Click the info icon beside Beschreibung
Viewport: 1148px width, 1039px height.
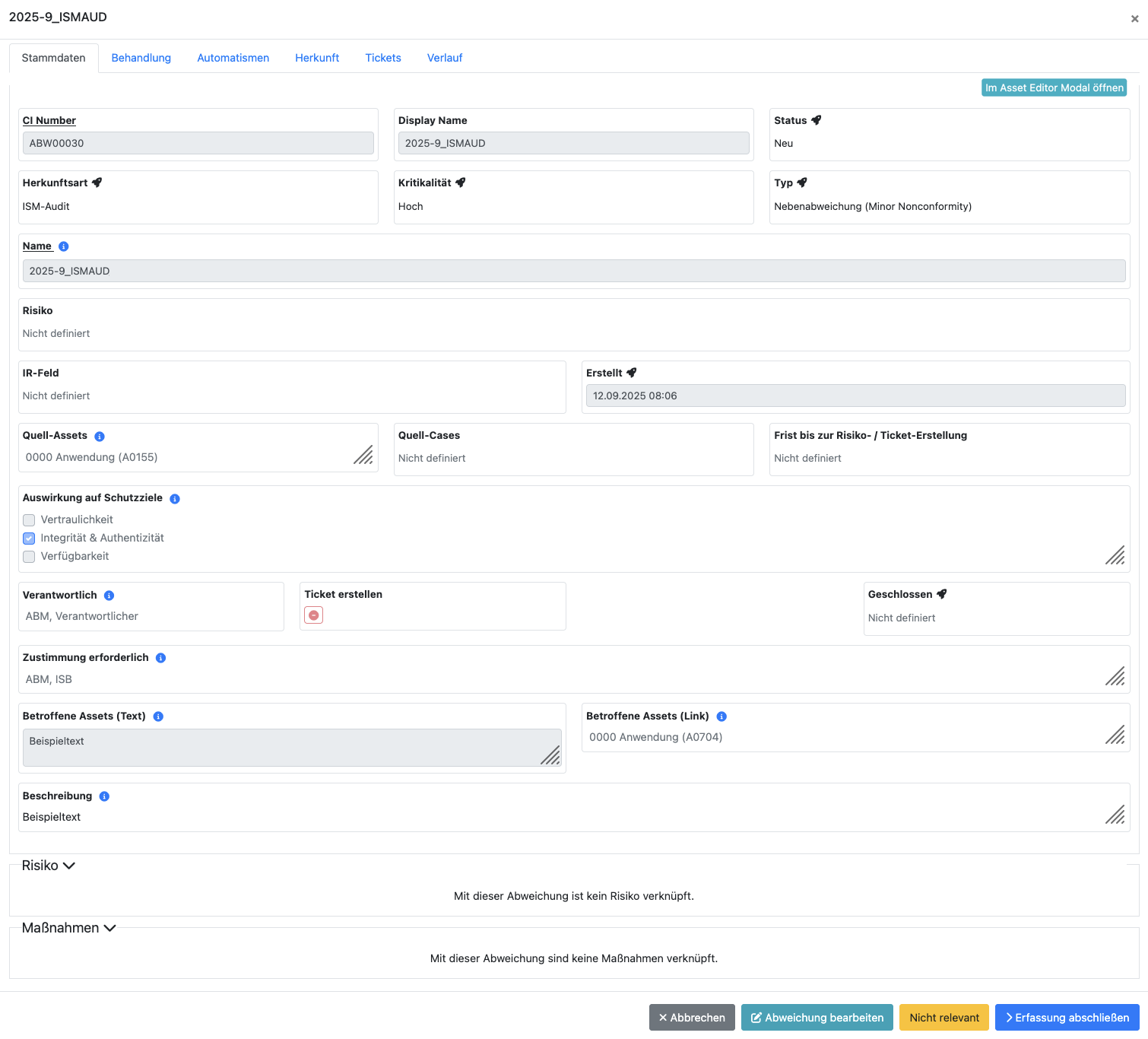coord(104,796)
